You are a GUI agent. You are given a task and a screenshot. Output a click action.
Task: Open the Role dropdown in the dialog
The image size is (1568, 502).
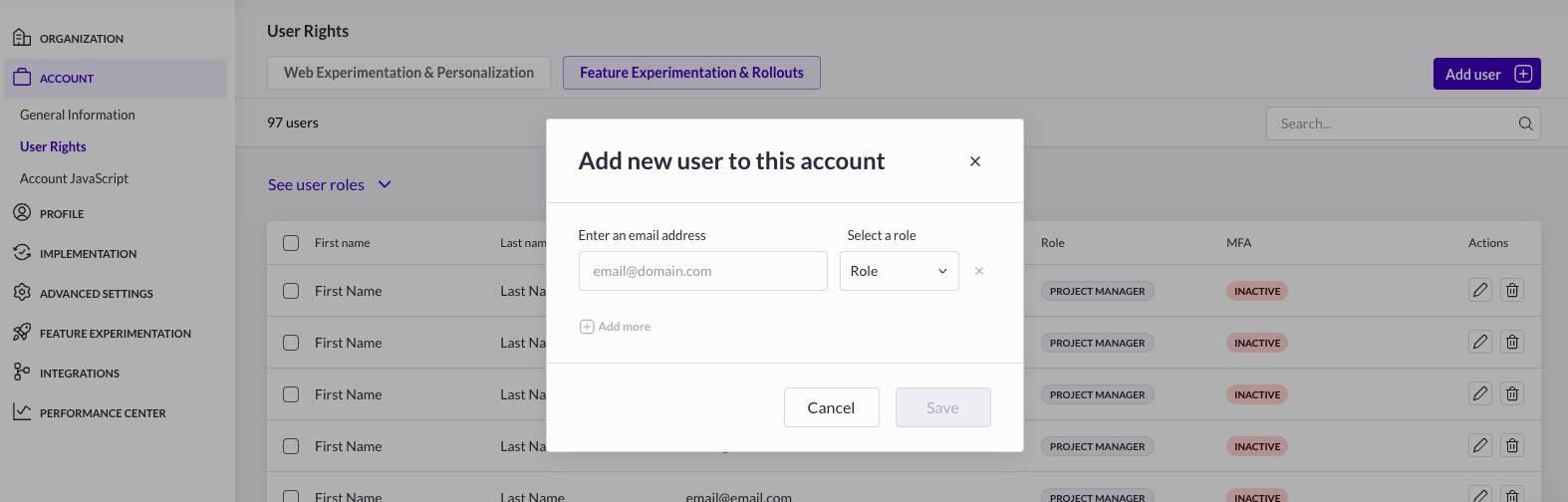click(x=899, y=271)
